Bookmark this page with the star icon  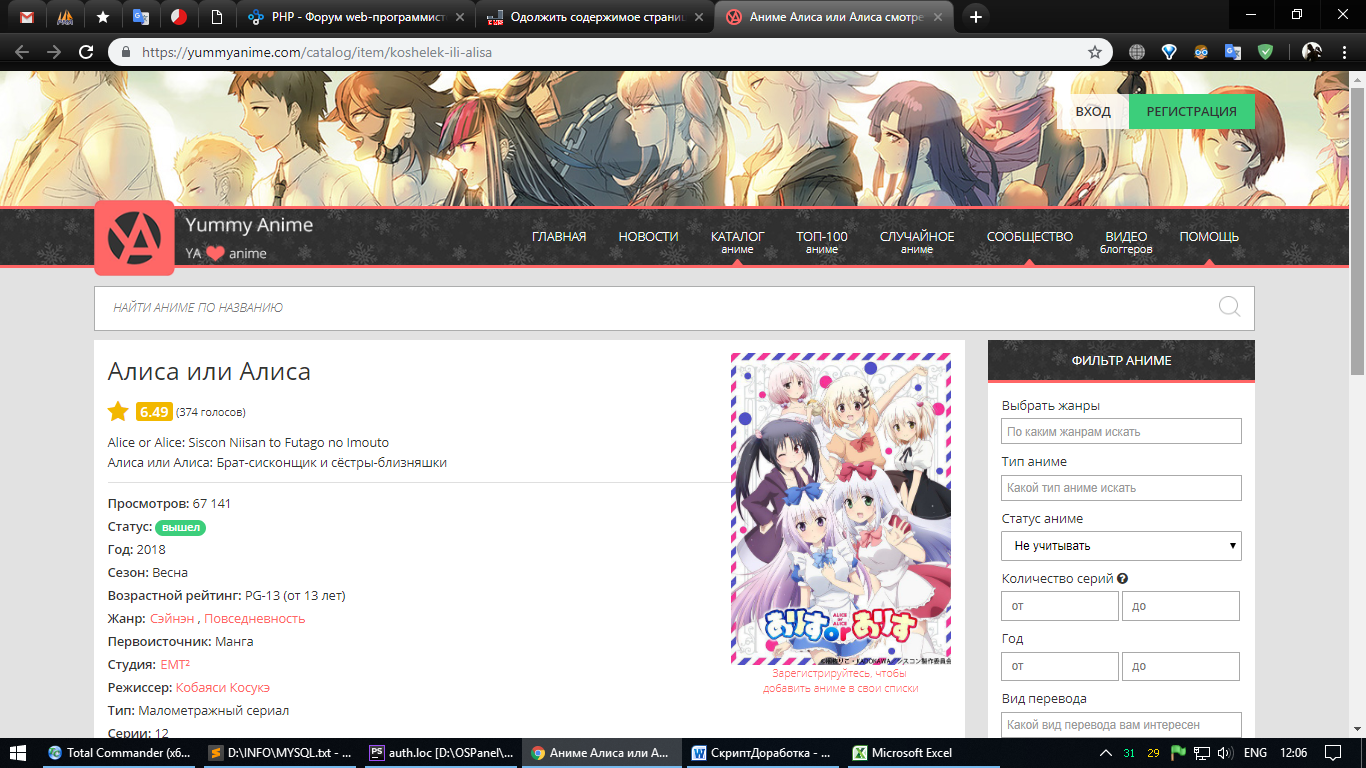1095,52
